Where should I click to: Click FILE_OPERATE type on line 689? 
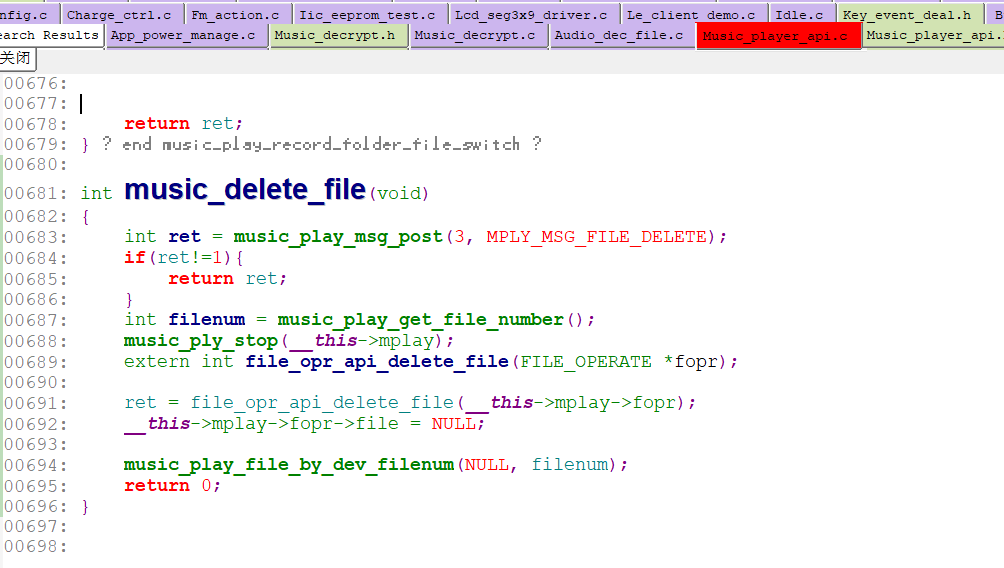586,362
